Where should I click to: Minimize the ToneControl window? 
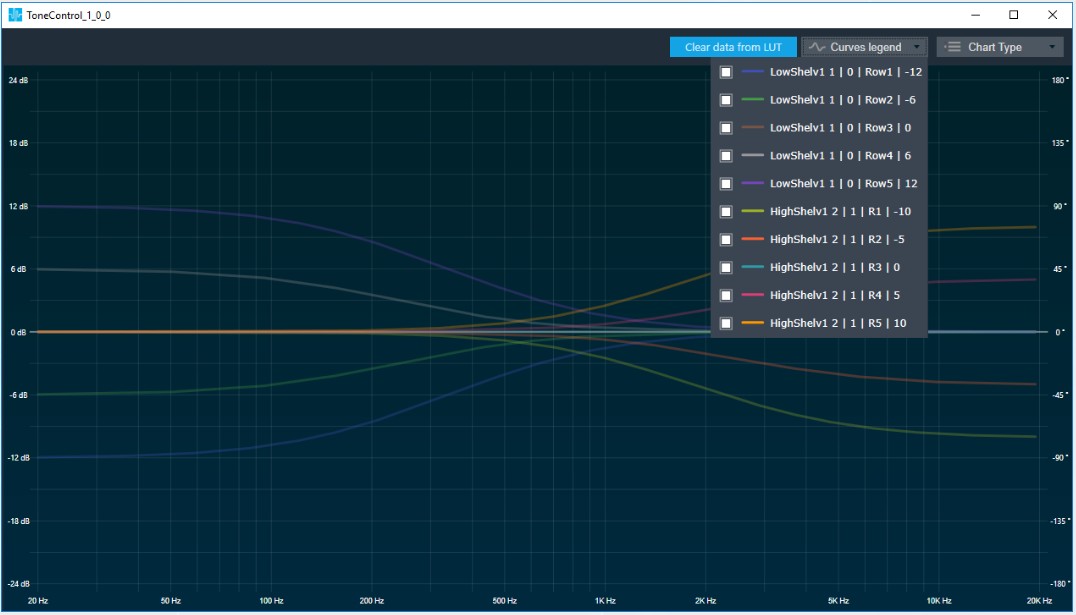pos(975,14)
